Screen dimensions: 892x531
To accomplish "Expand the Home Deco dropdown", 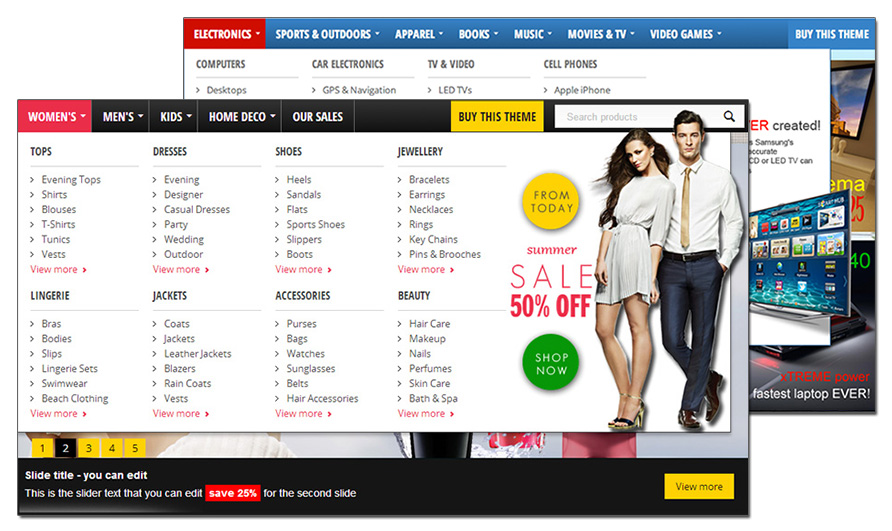I will coord(240,117).
